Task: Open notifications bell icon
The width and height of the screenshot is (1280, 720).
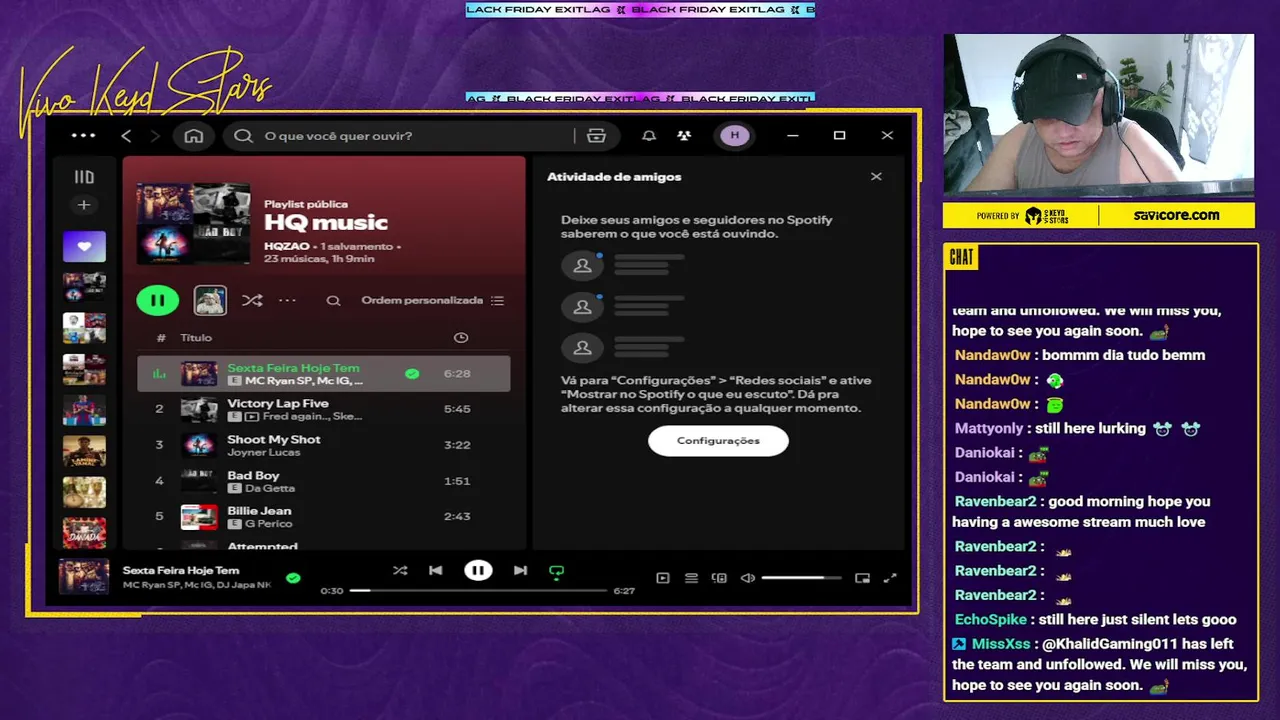Action: pyautogui.click(x=649, y=136)
